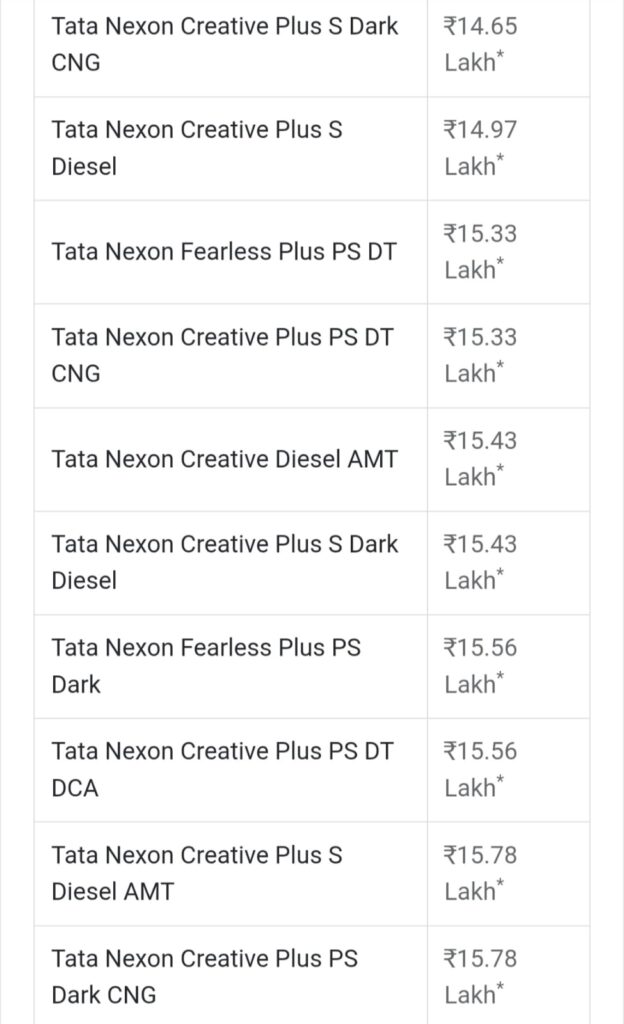Viewport: 624px width, 1024px height.
Task: Tap the ₹14.97 Lakh price
Action: pyautogui.click(x=481, y=148)
